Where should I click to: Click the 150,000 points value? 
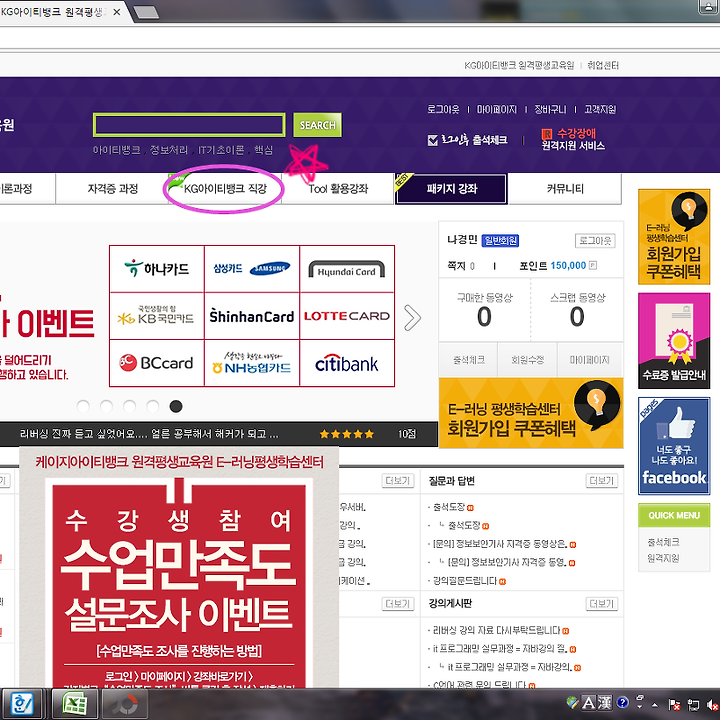[568, 265]
